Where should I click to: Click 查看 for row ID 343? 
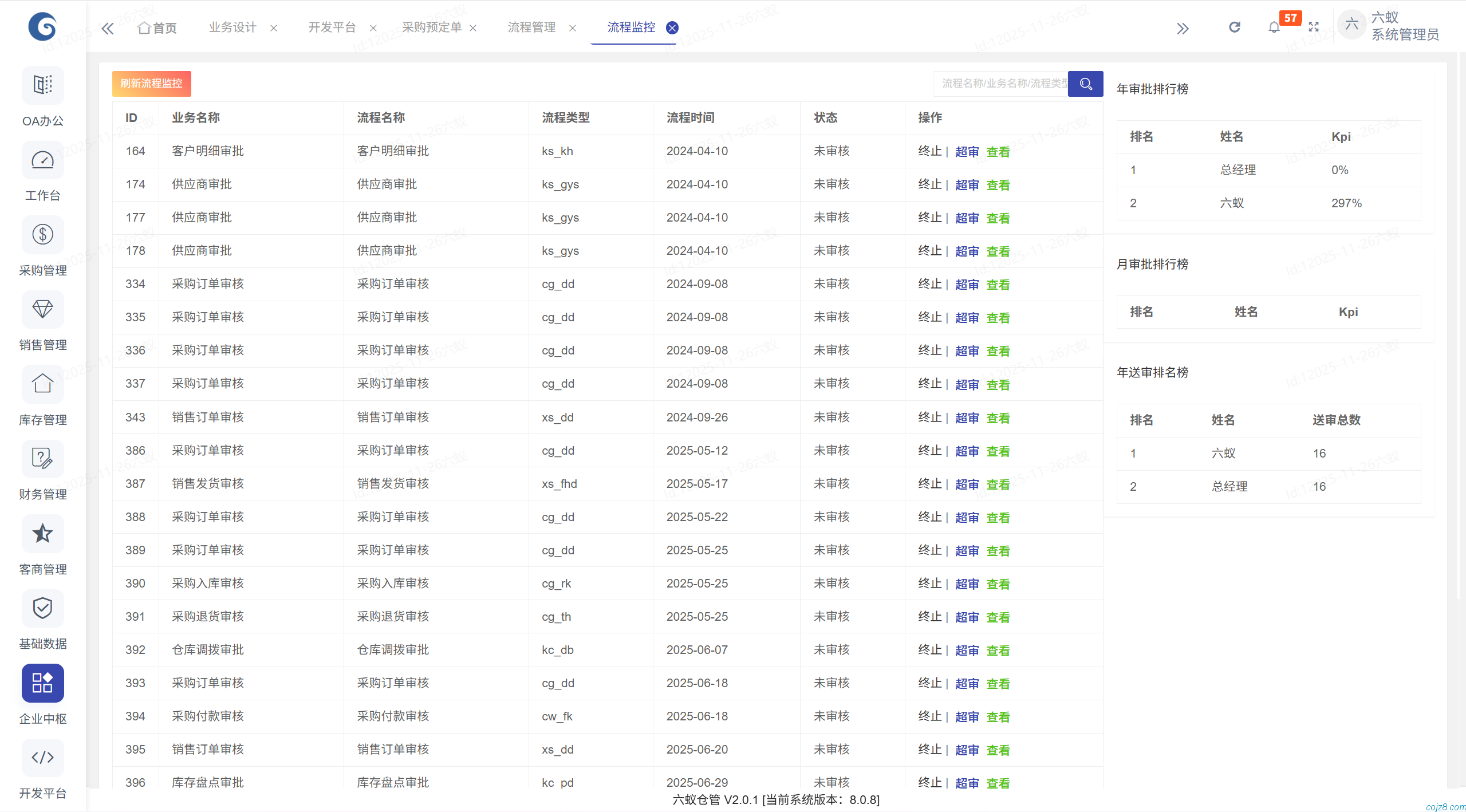click(998, 418)
